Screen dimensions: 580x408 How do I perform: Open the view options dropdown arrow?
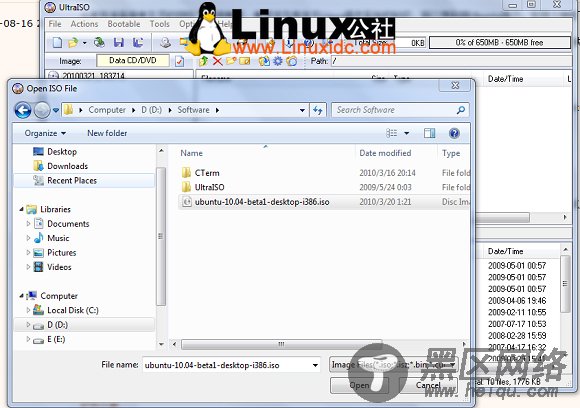[407, 133]
